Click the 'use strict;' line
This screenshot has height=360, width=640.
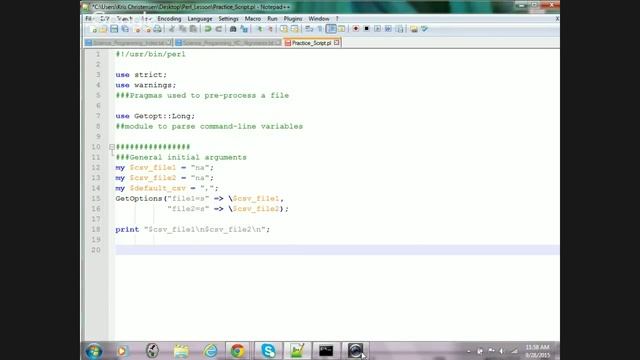[x=141, y=75]
